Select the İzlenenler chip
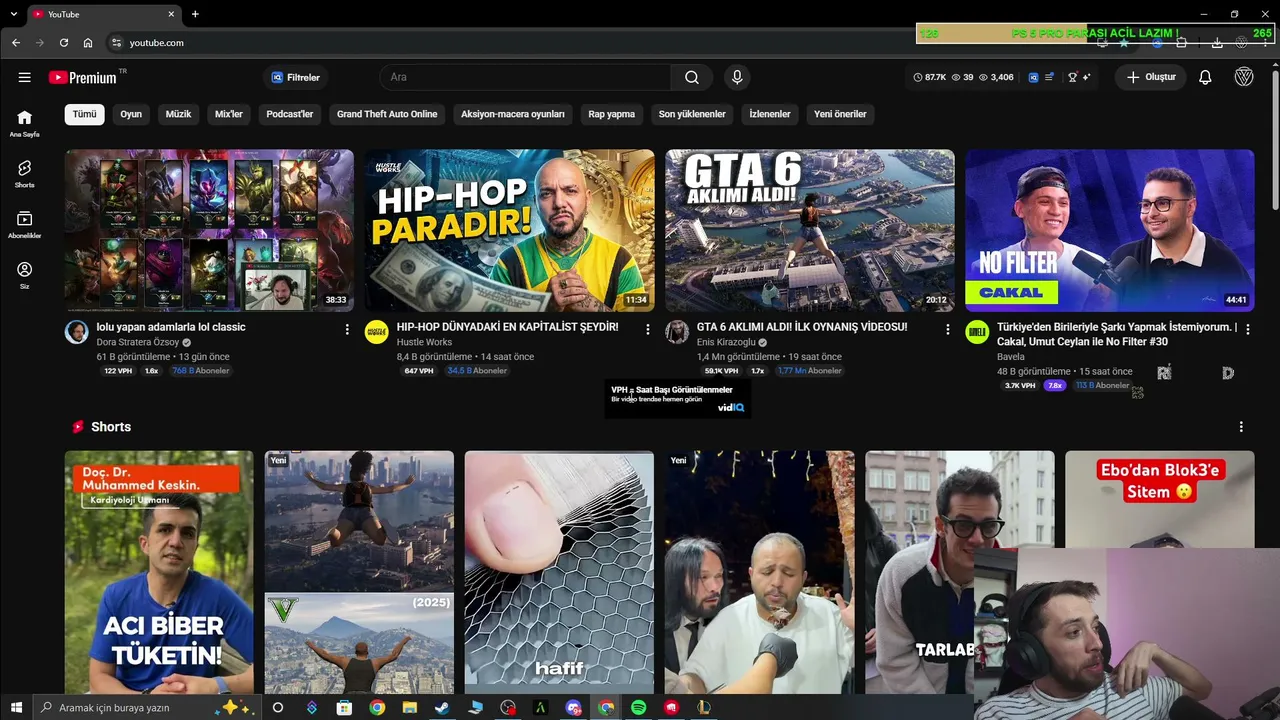The height and width of the screenshot is (720, 1280). [x=770, y=114]
